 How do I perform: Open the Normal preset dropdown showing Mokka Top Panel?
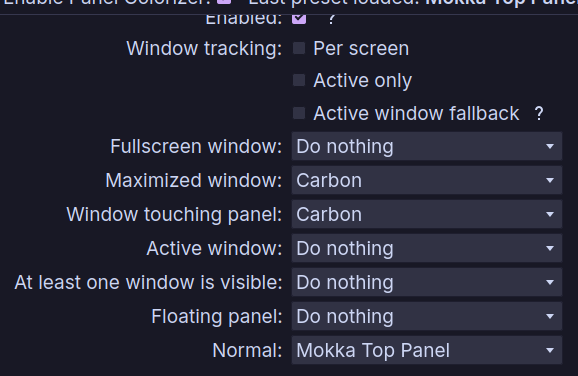click(x=427, y=350)
